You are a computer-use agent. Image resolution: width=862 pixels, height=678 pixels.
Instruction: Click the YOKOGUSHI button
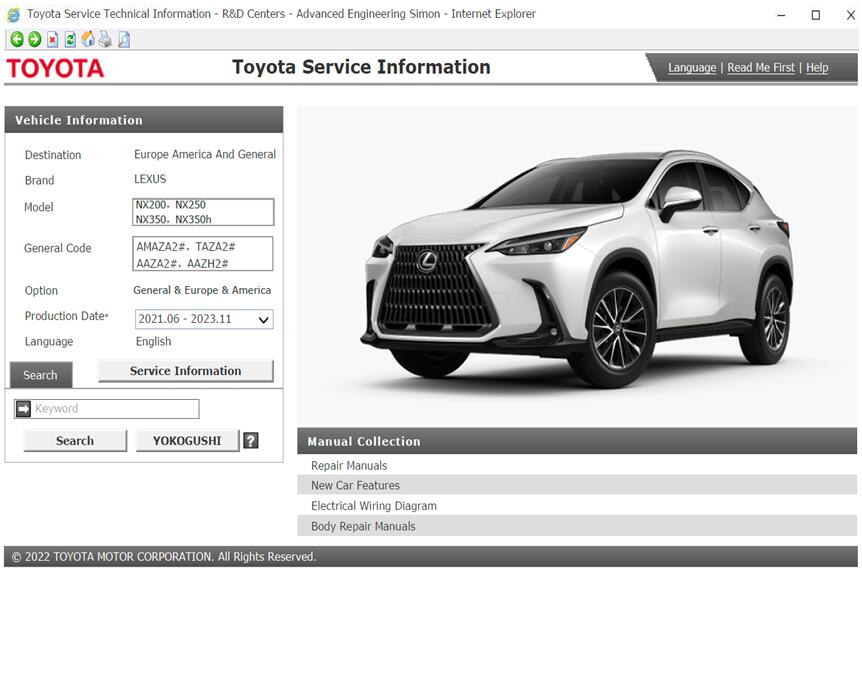pyautogui.click(x=187, y=440)
